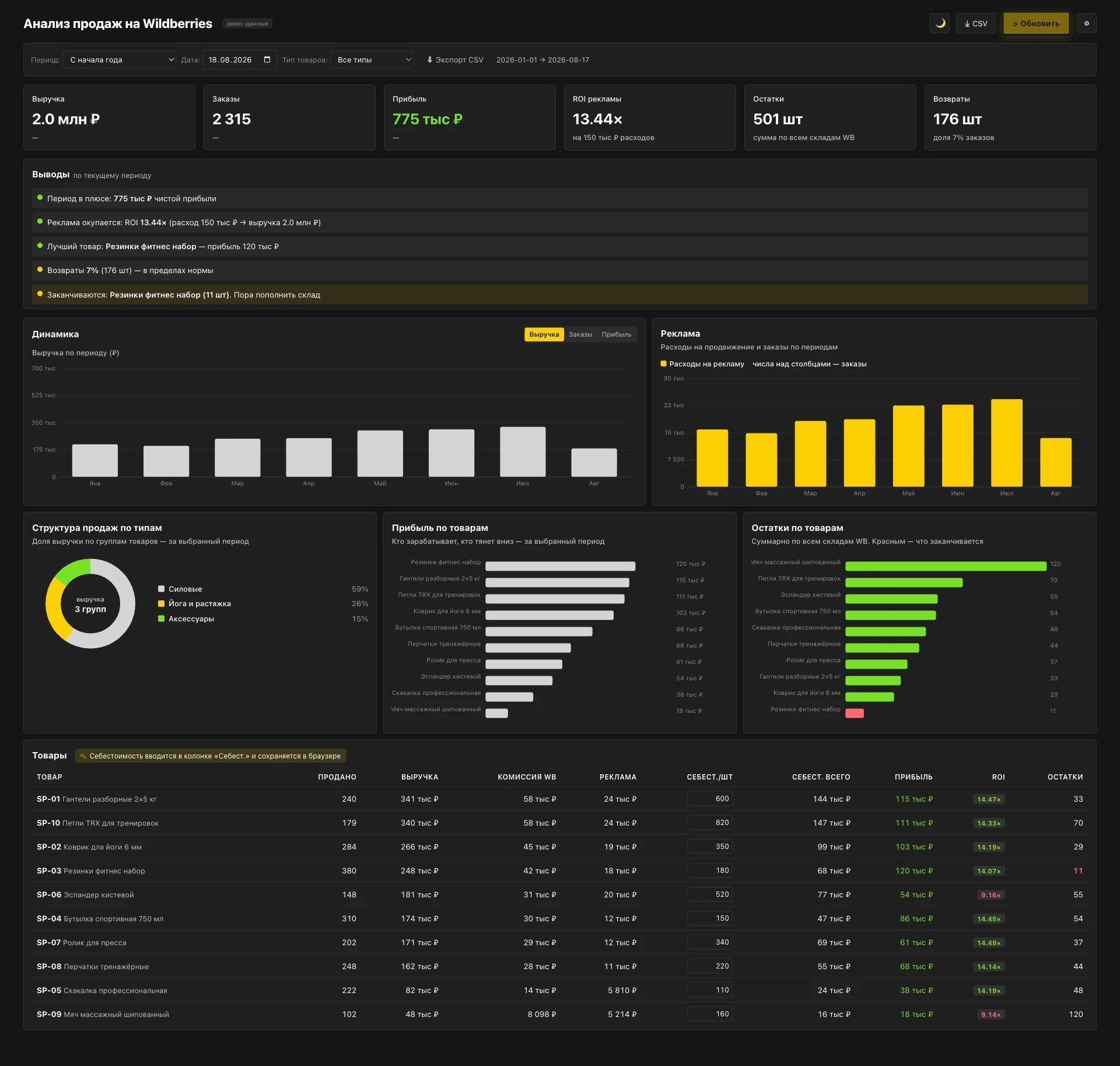
Task: Click the Экспорт CSV link in filter bar
Action: pos(455,60)
